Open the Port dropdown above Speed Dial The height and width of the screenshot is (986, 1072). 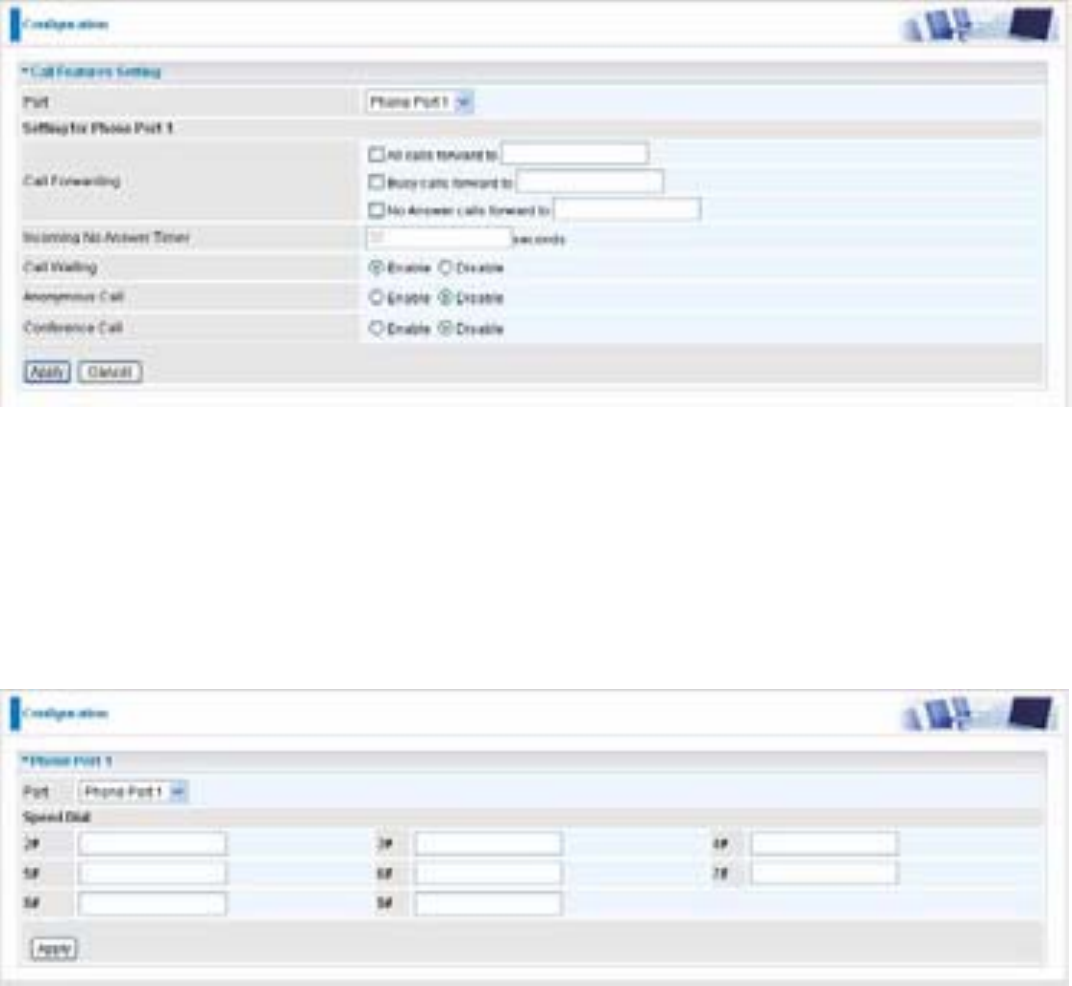tap(133, 792)
